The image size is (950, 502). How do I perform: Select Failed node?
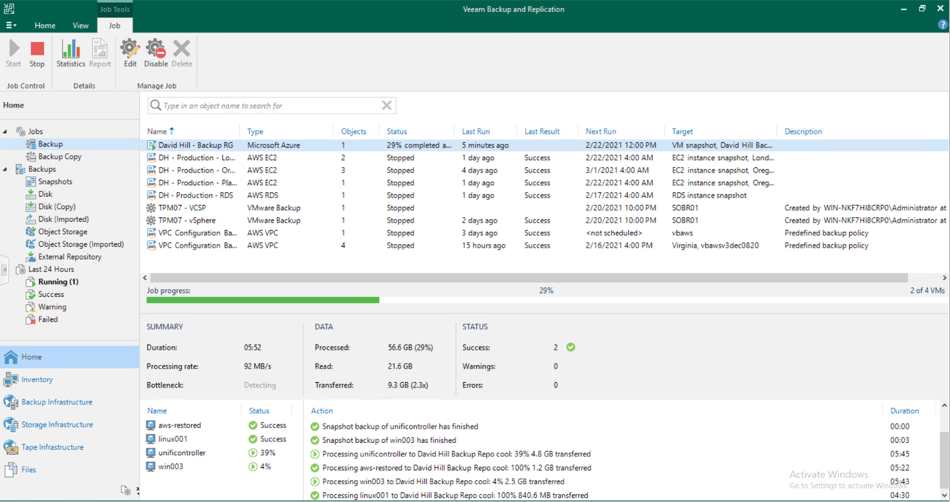48,319
